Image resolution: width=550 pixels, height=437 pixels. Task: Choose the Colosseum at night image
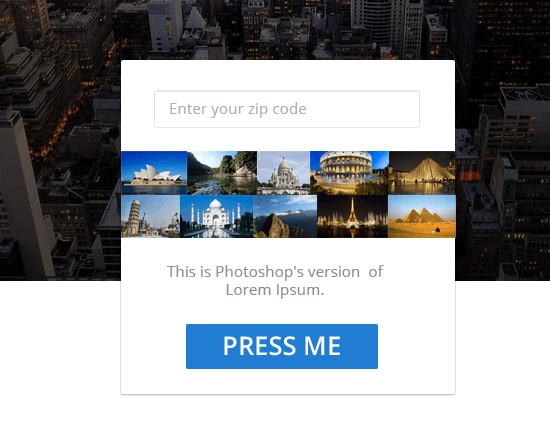pos(349,173)
